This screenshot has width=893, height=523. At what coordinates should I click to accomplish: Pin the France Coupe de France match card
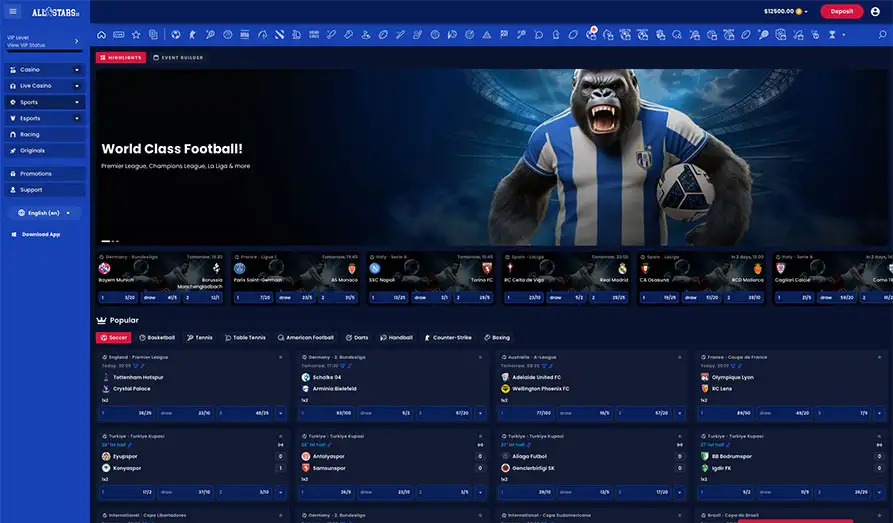pyautogui.click(x=879, y=357)
